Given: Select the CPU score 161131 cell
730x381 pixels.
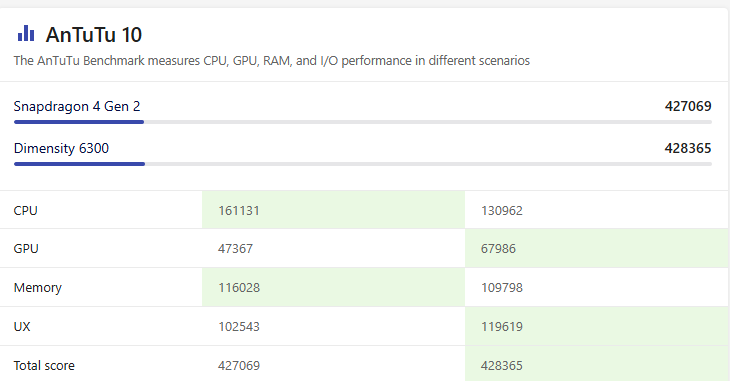Looking at the screenshot, I should pos(333,210).
